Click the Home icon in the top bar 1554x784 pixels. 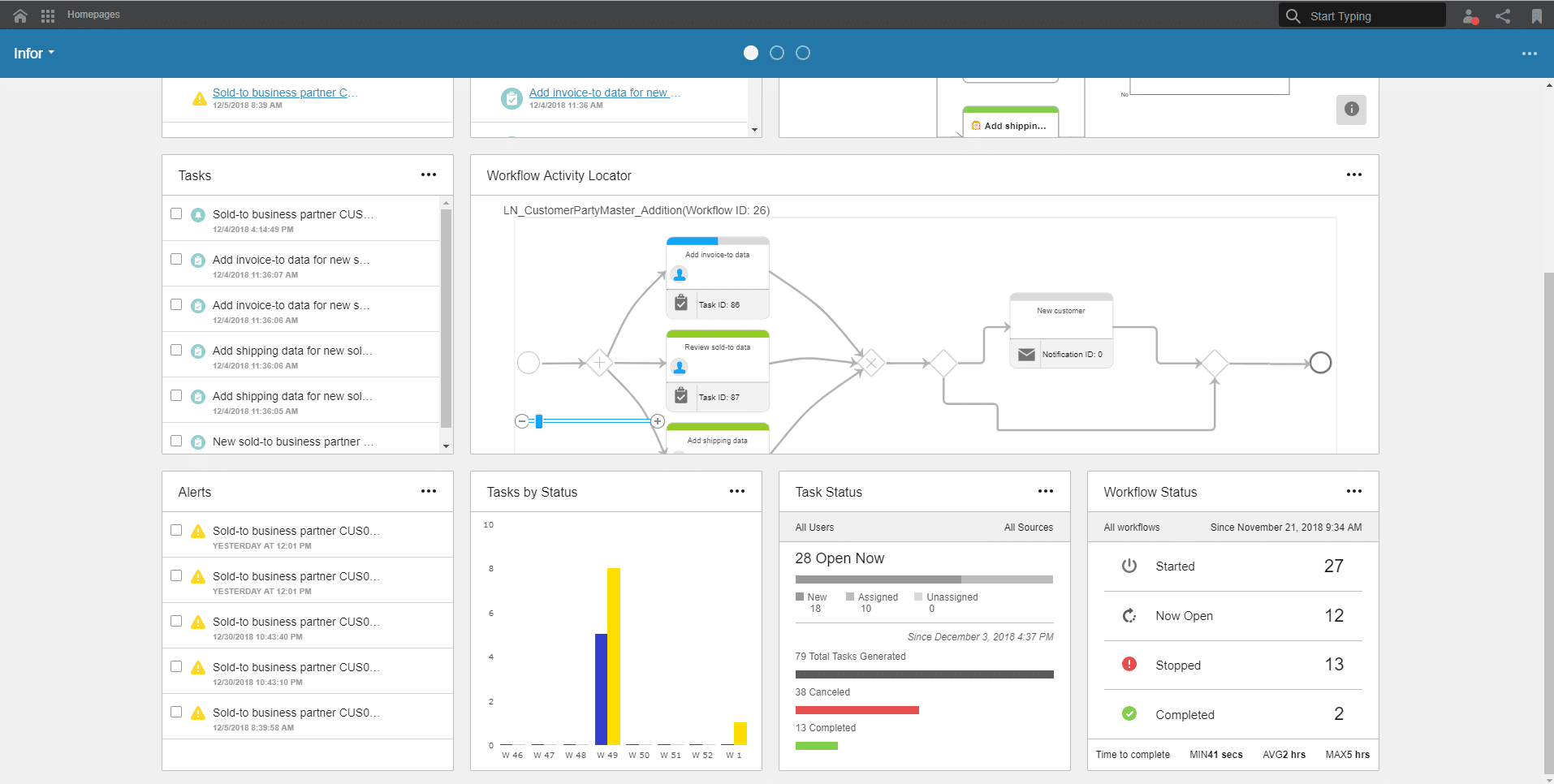[x=19, y=15]
